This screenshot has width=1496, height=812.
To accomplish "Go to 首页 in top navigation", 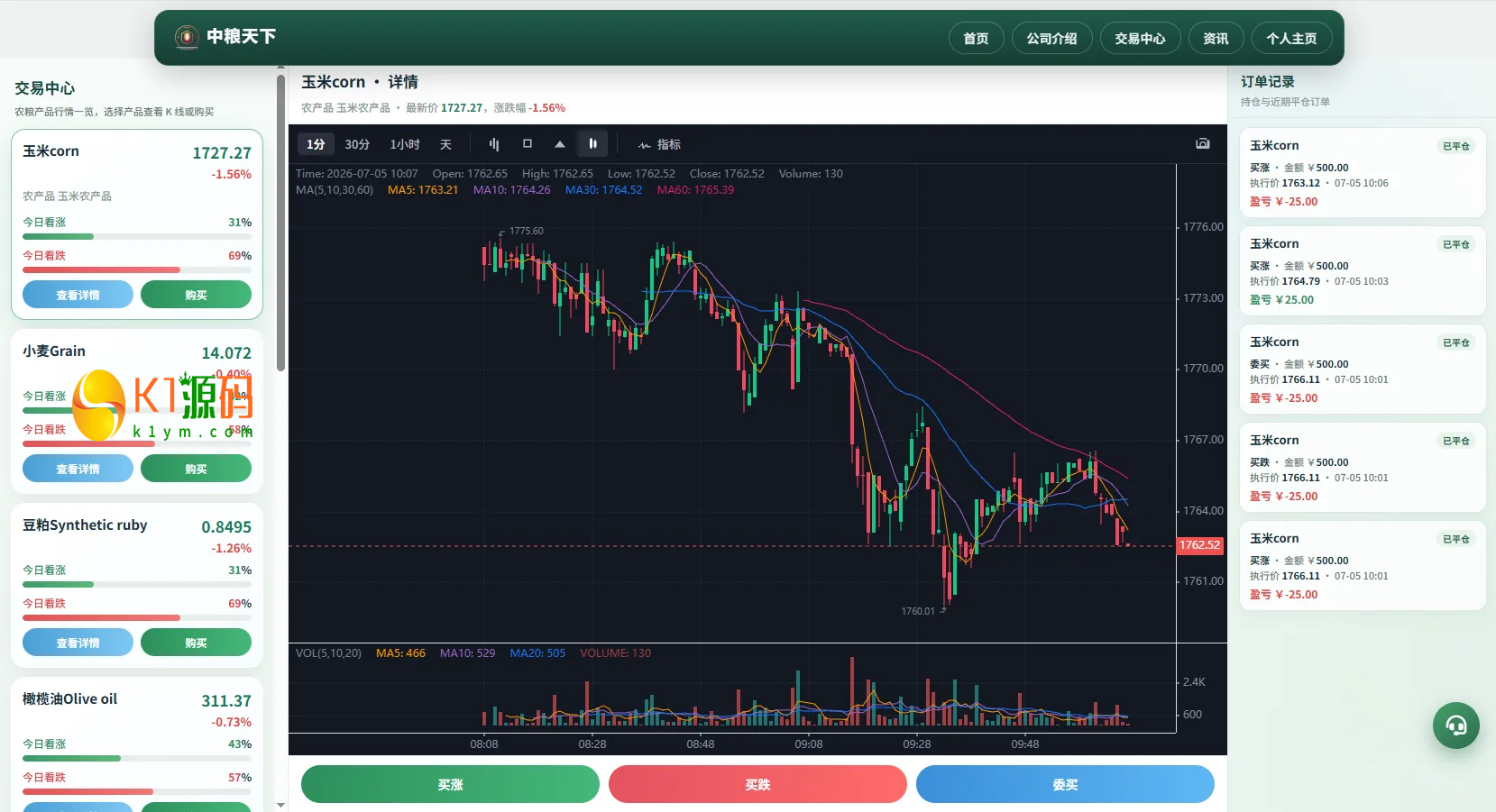I will pos(976,38).
